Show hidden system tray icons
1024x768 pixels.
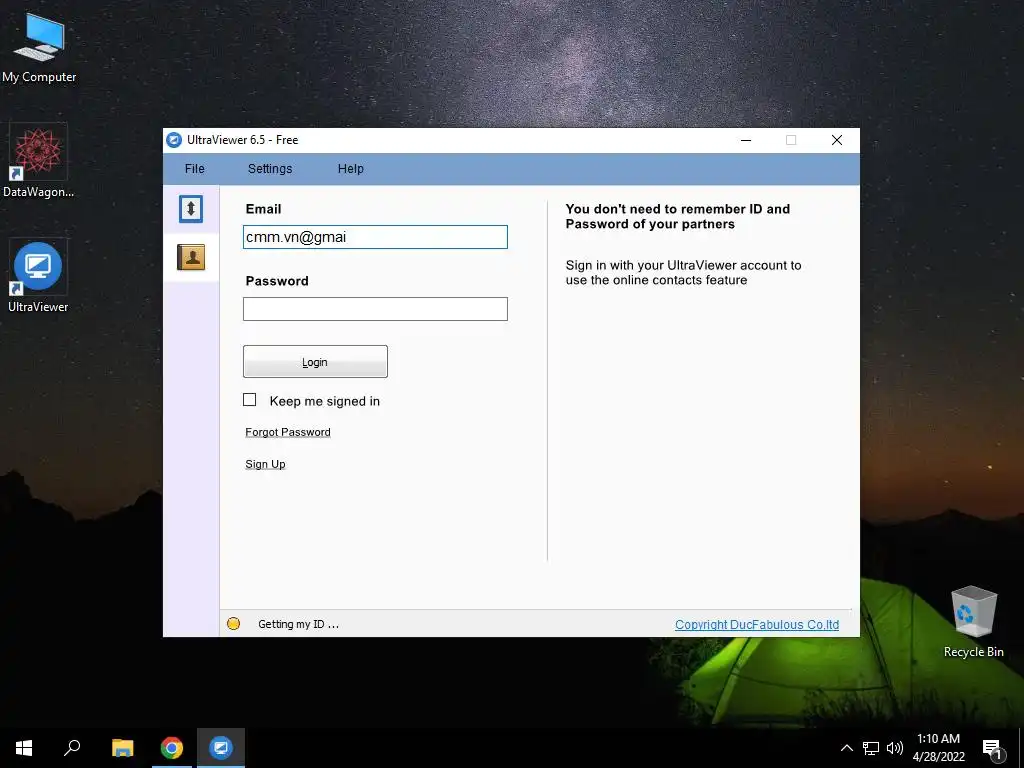point(846,748)
